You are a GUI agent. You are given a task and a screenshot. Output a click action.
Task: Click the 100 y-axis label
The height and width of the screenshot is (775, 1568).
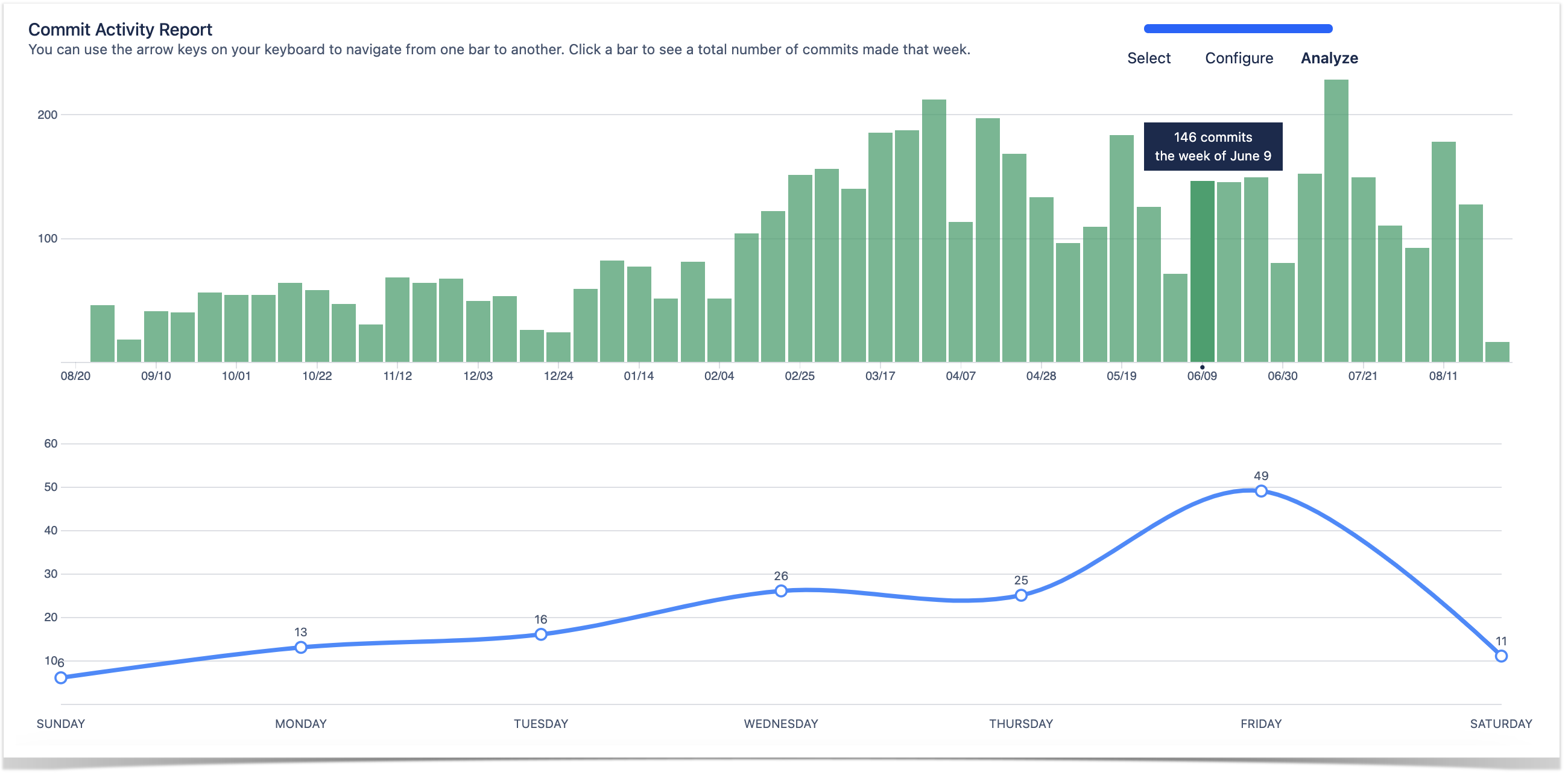48,239
